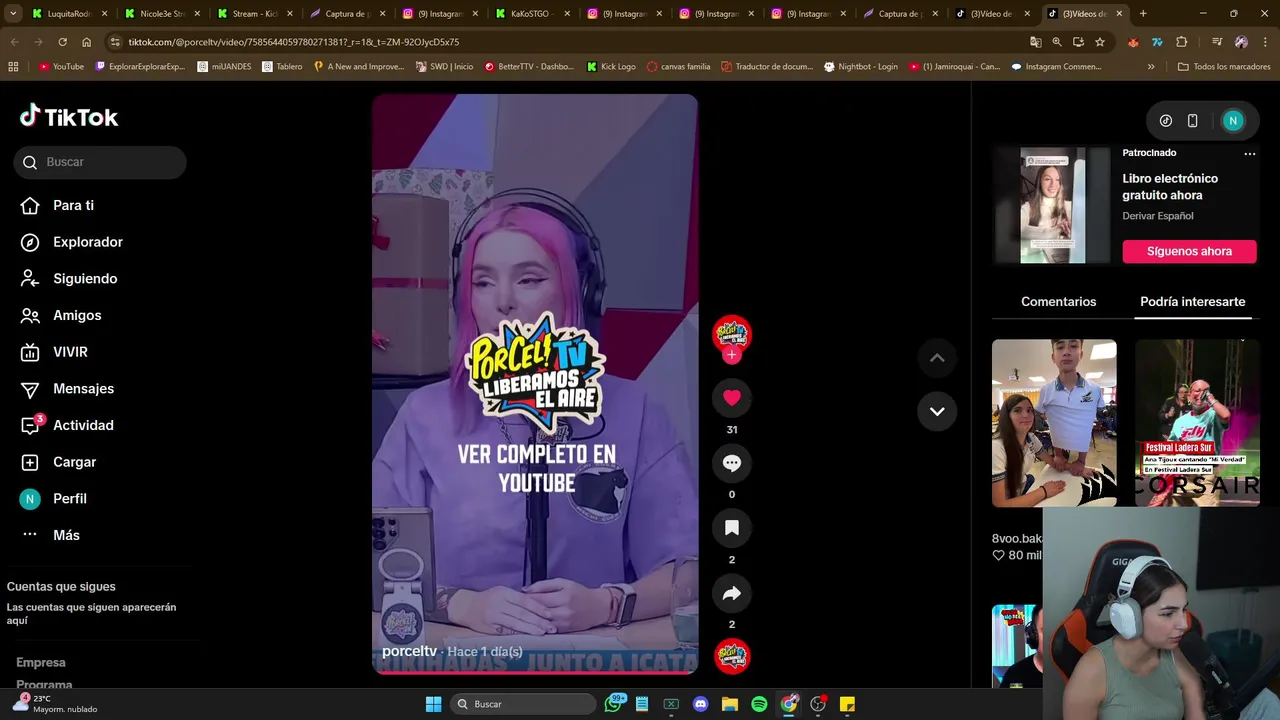The height and width of the screenshot is (720, 1280).
Task: Open browser extensions puzzle icon
Action: tap(1182, 42)
